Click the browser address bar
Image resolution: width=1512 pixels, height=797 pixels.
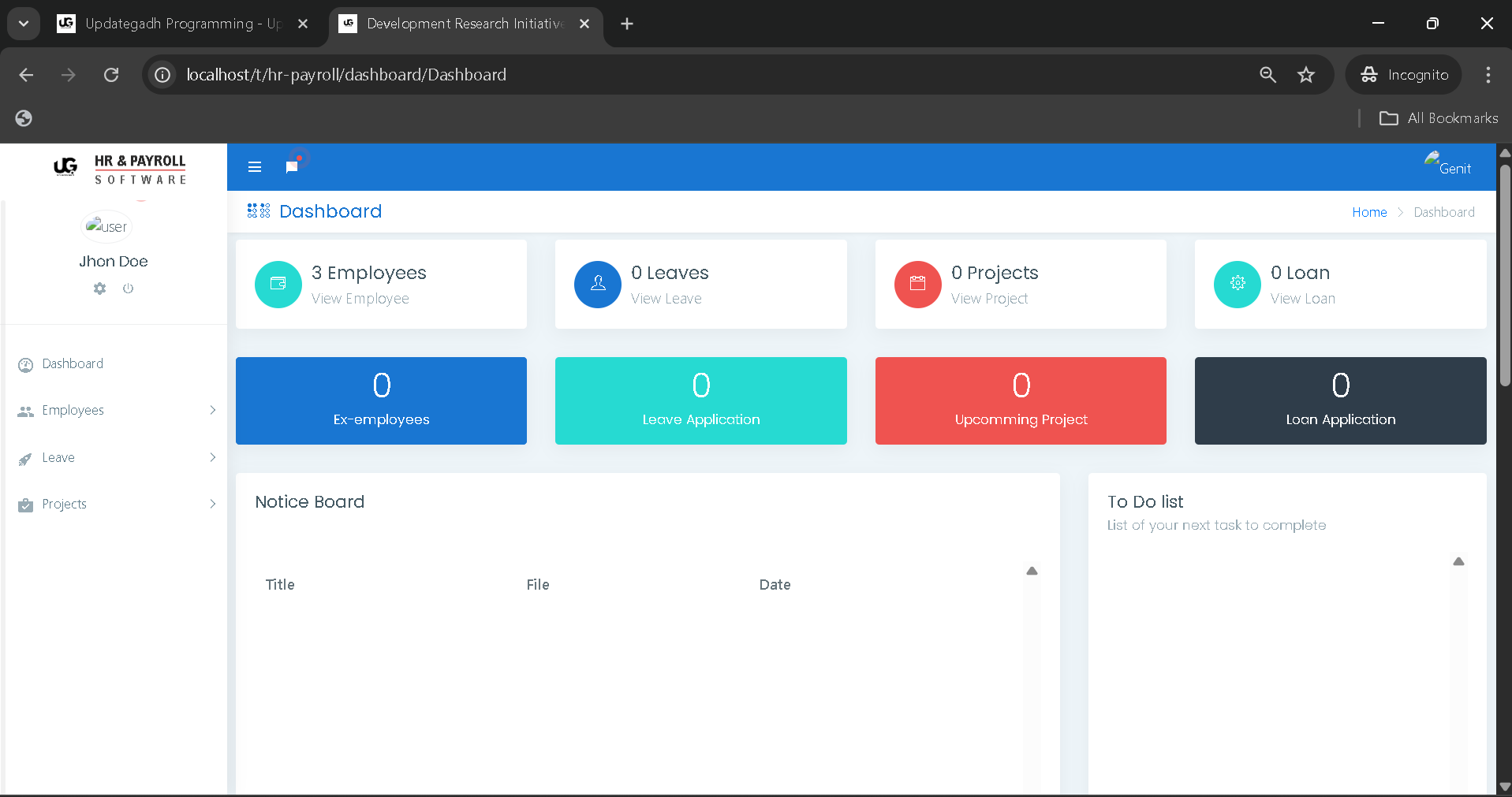click(x=710, y=75)
